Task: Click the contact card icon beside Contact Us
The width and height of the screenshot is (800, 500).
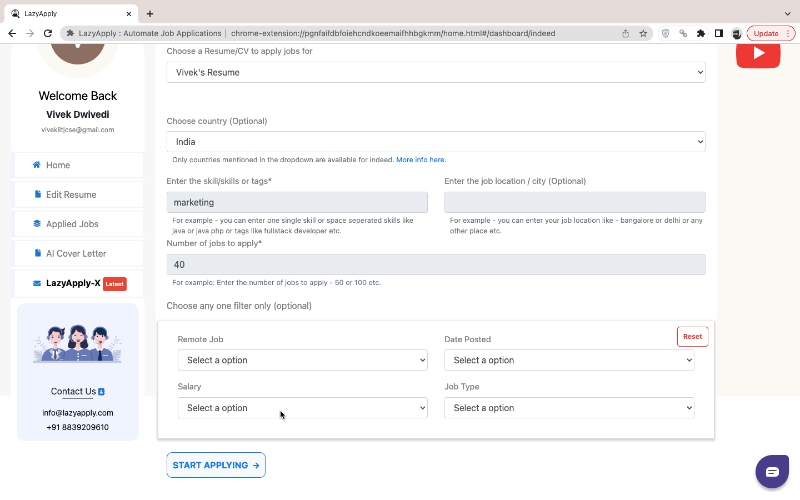Action: coord(101,392)
